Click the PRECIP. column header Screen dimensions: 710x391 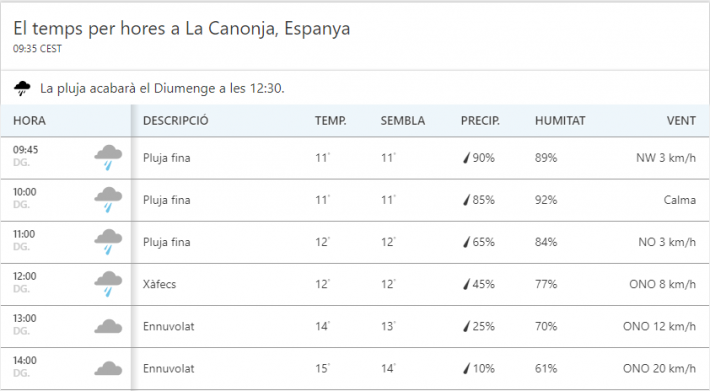click(480, 121)
